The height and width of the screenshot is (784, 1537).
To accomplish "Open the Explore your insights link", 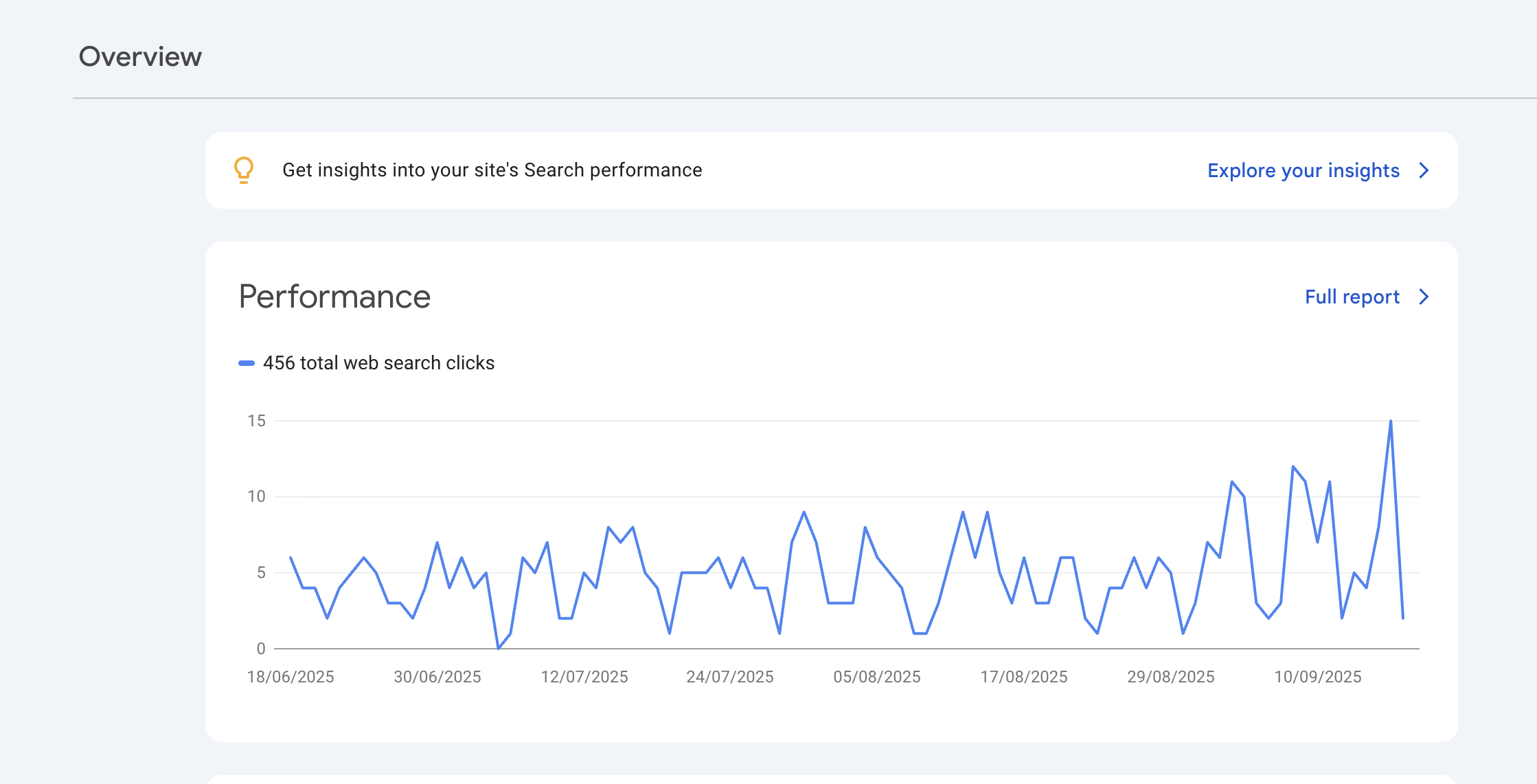I will pos(1303,170).
